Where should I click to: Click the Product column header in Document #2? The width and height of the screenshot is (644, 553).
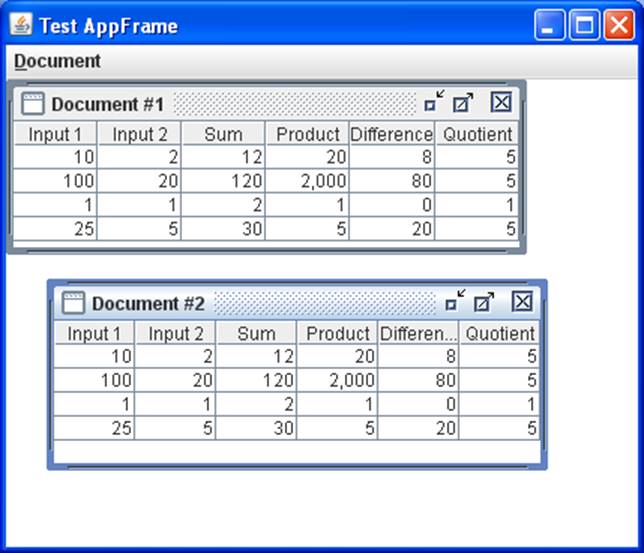[337, 333]
